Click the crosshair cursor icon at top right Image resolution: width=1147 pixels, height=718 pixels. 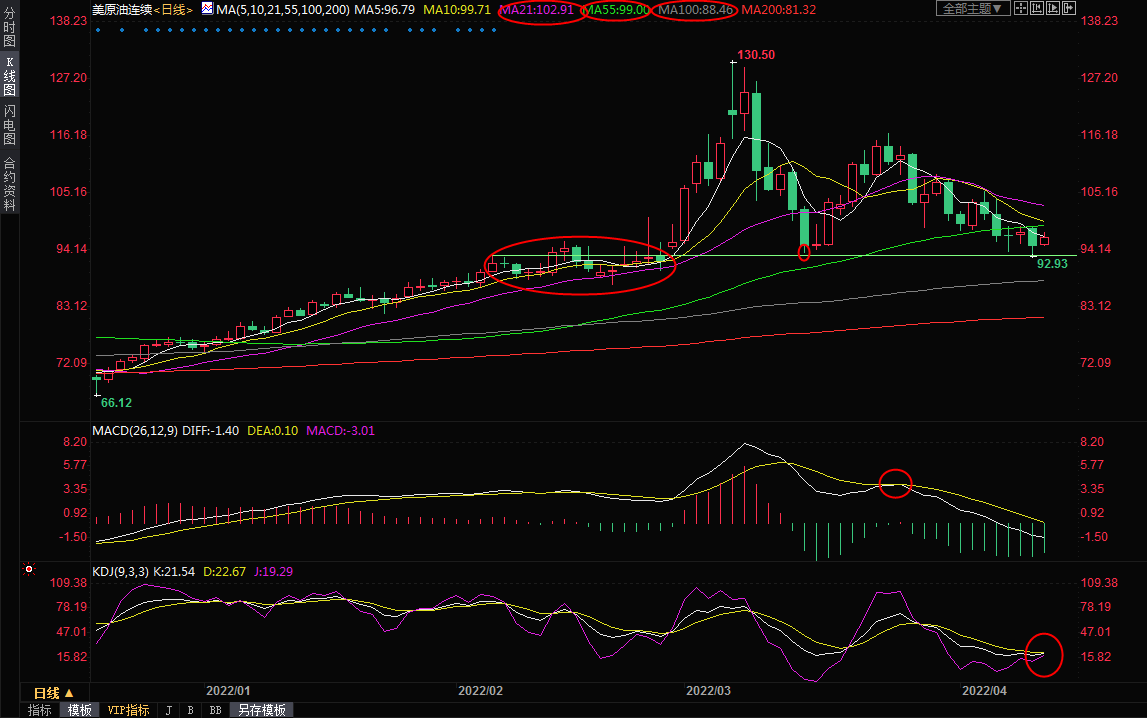pyautogui.click(x=1021, y=9)
